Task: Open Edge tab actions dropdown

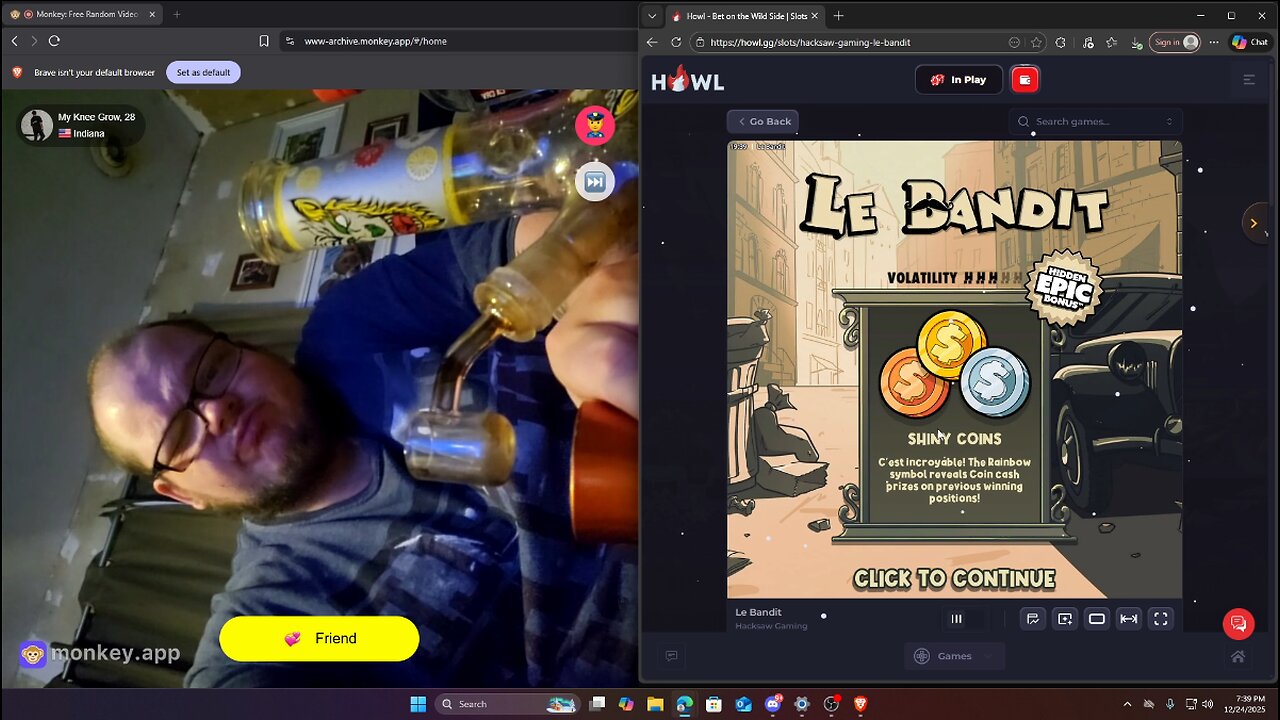Action: click(x=652, y=16)
